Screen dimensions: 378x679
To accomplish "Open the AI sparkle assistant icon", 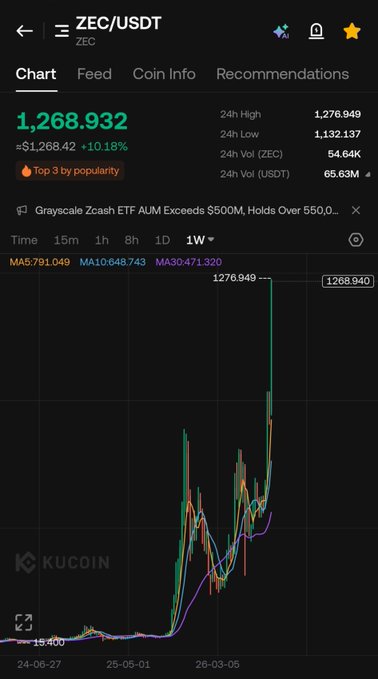I will click(281, 32).
